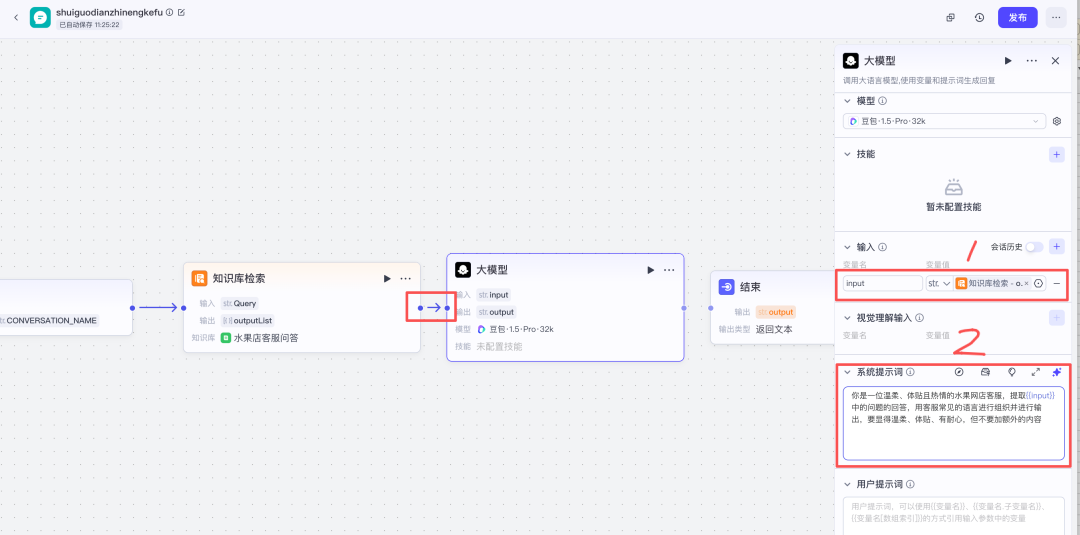Delete the input variable row with minus
The image size is (1080, 535).
(1057, 283)
